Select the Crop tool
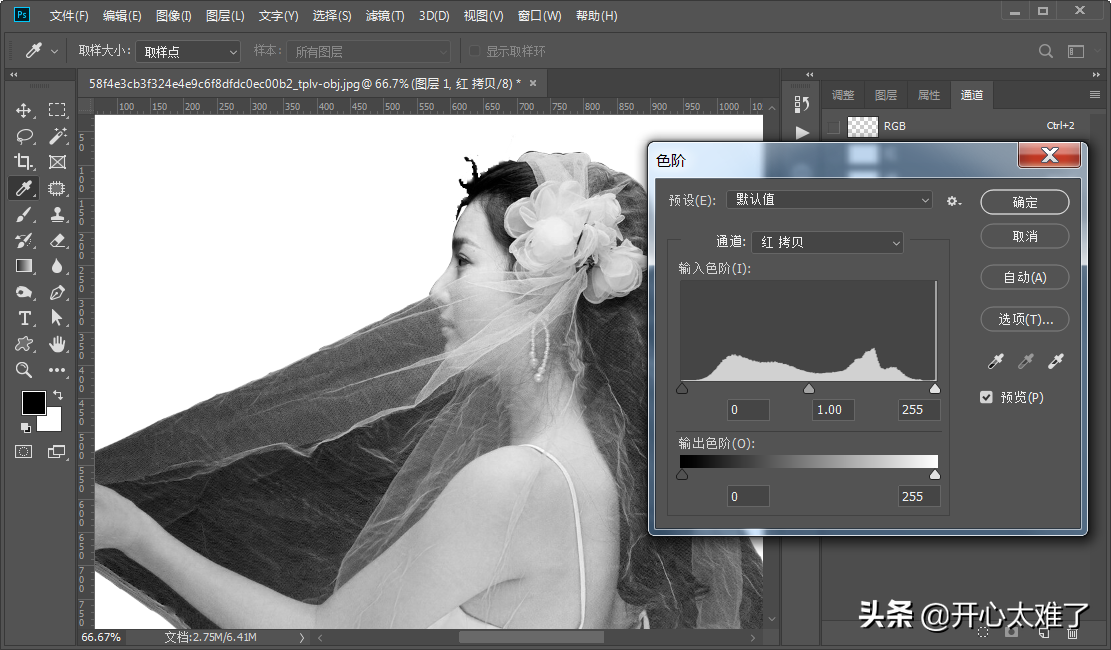This screenshot has width=1111, height=650. pos(24,162)
